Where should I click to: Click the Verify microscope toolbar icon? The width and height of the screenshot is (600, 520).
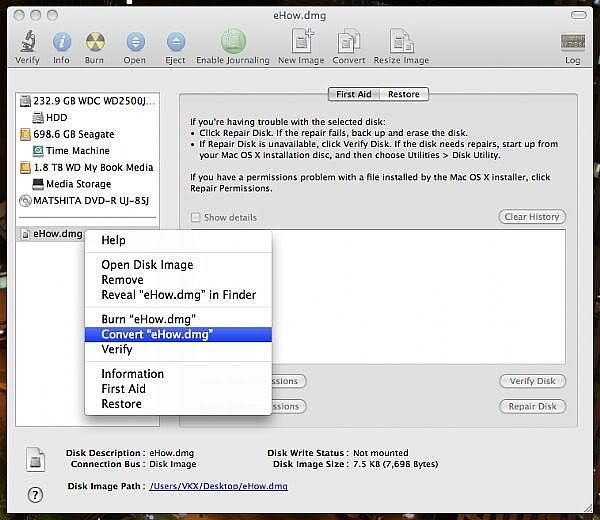tap(28, 41)
